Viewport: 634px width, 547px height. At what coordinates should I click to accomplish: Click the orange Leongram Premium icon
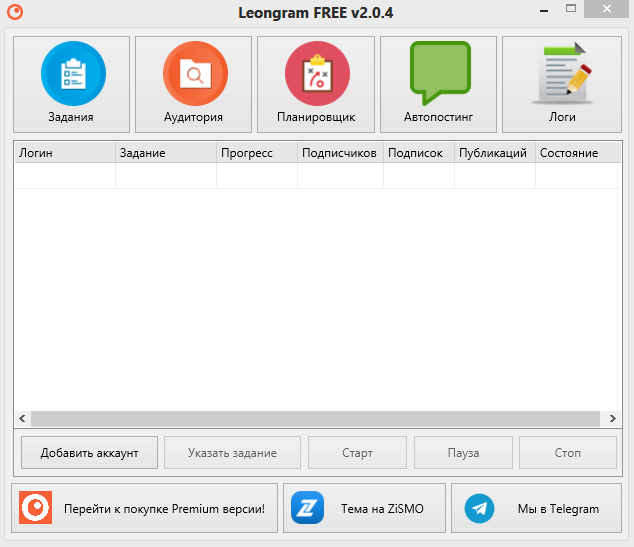coord(36,507)
